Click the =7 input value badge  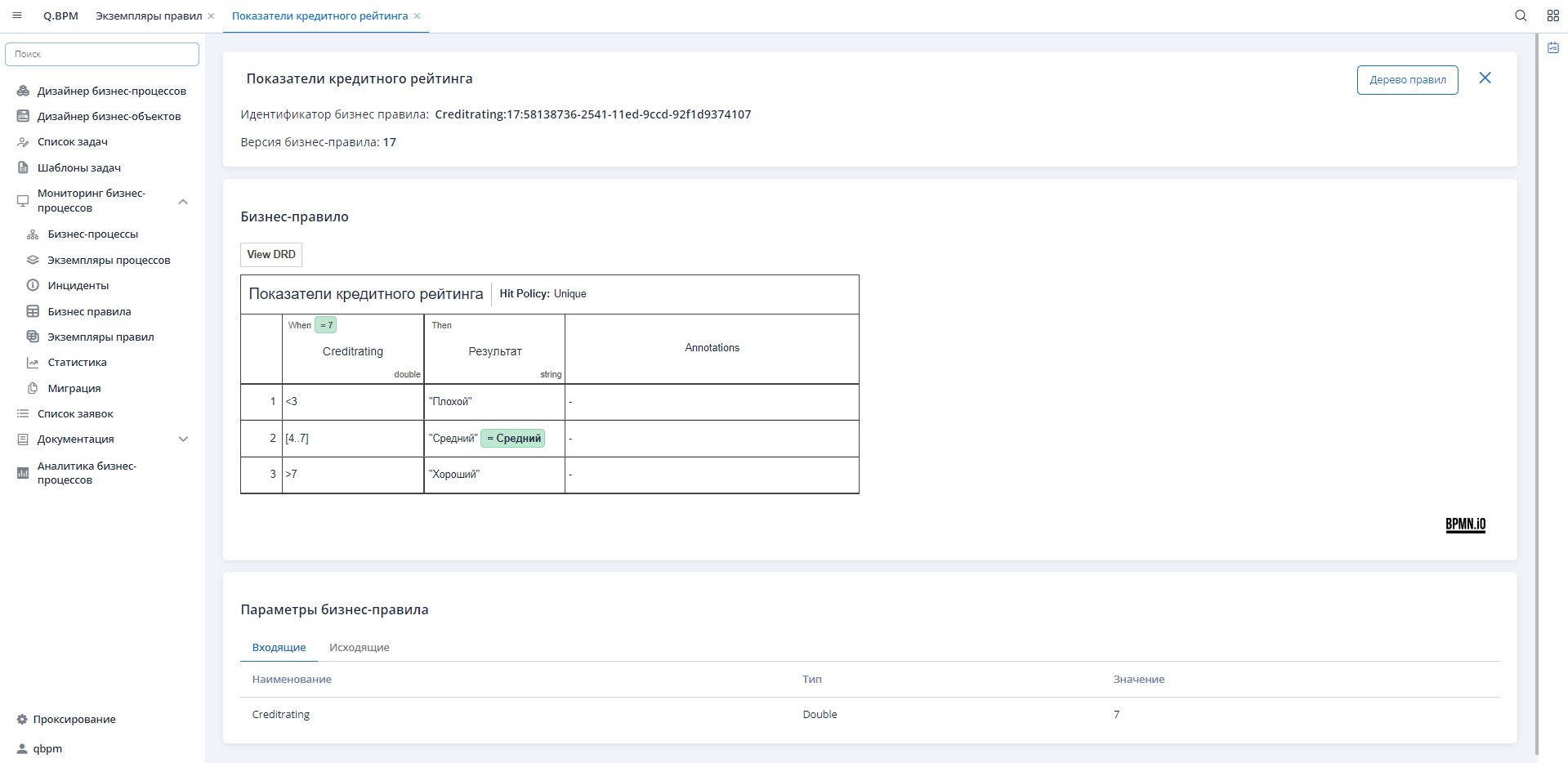(x=326, y=325)
